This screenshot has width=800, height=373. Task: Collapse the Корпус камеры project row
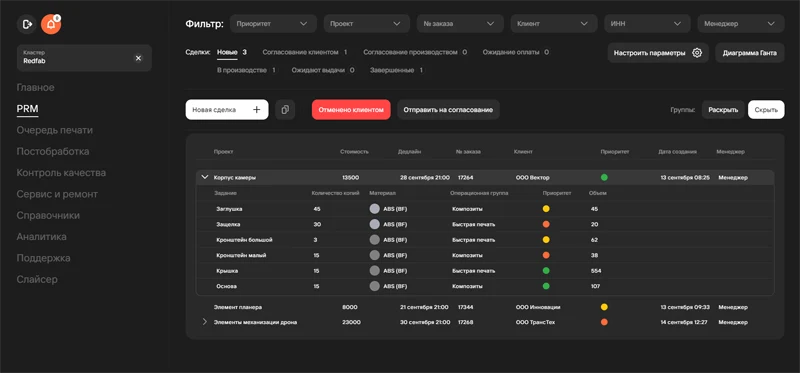(x=205, y=177)
